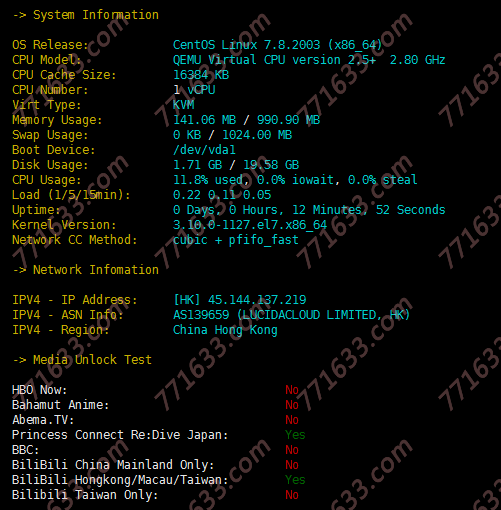Viewport: 501px width, 510px height.
Task: Click the 16384 KB cache size value
Action: (201, 75)
